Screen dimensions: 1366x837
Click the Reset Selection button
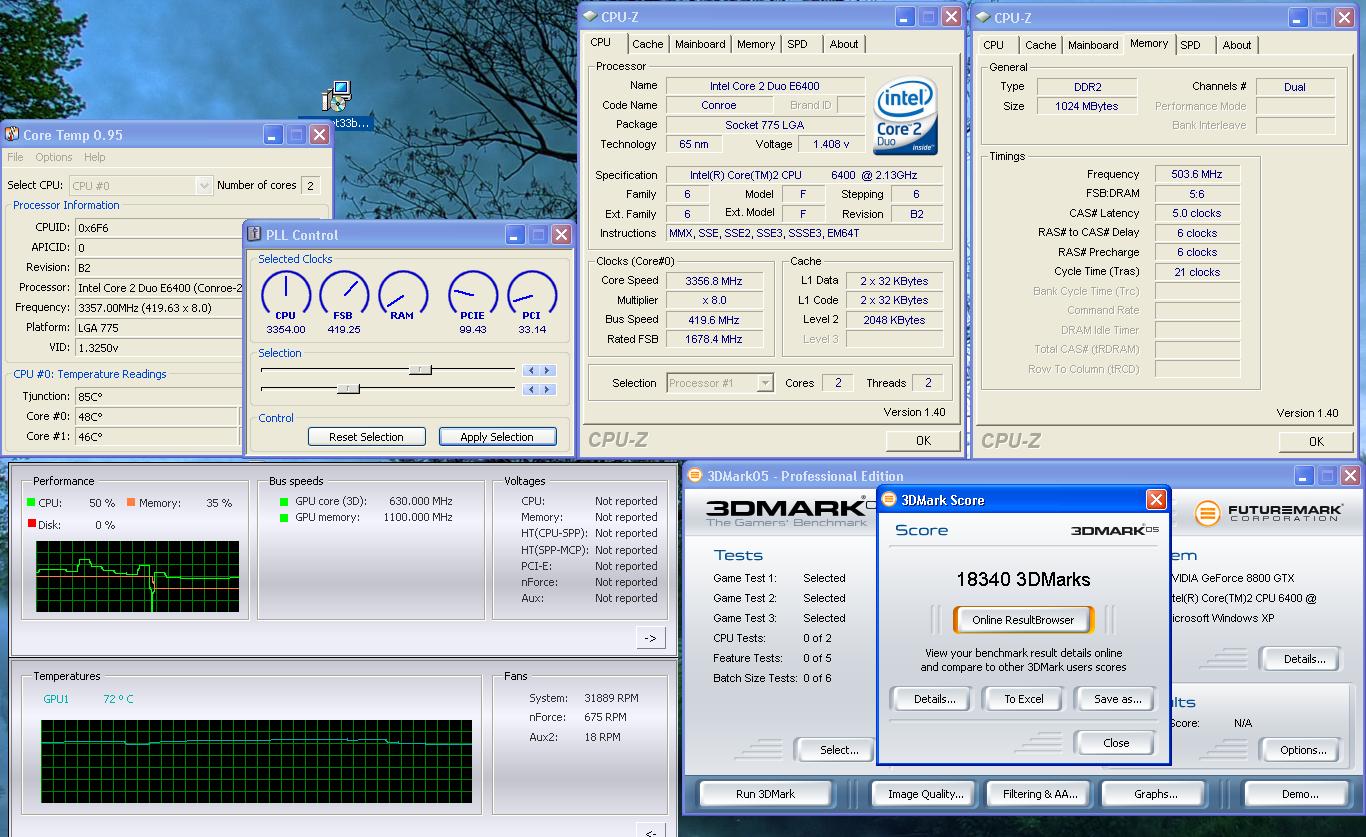point(366,437)
